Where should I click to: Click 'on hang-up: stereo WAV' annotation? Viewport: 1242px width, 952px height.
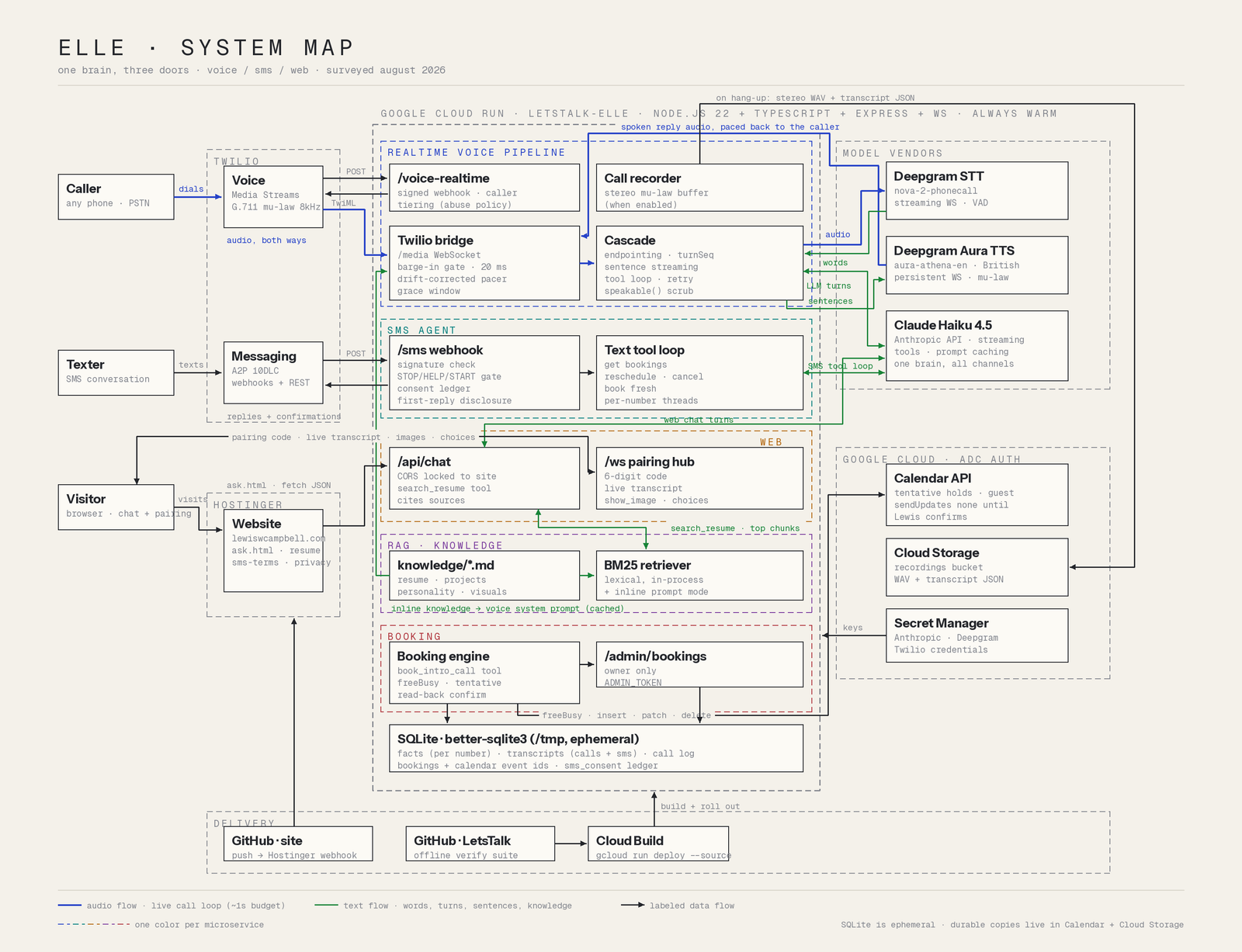coord(815,98)
